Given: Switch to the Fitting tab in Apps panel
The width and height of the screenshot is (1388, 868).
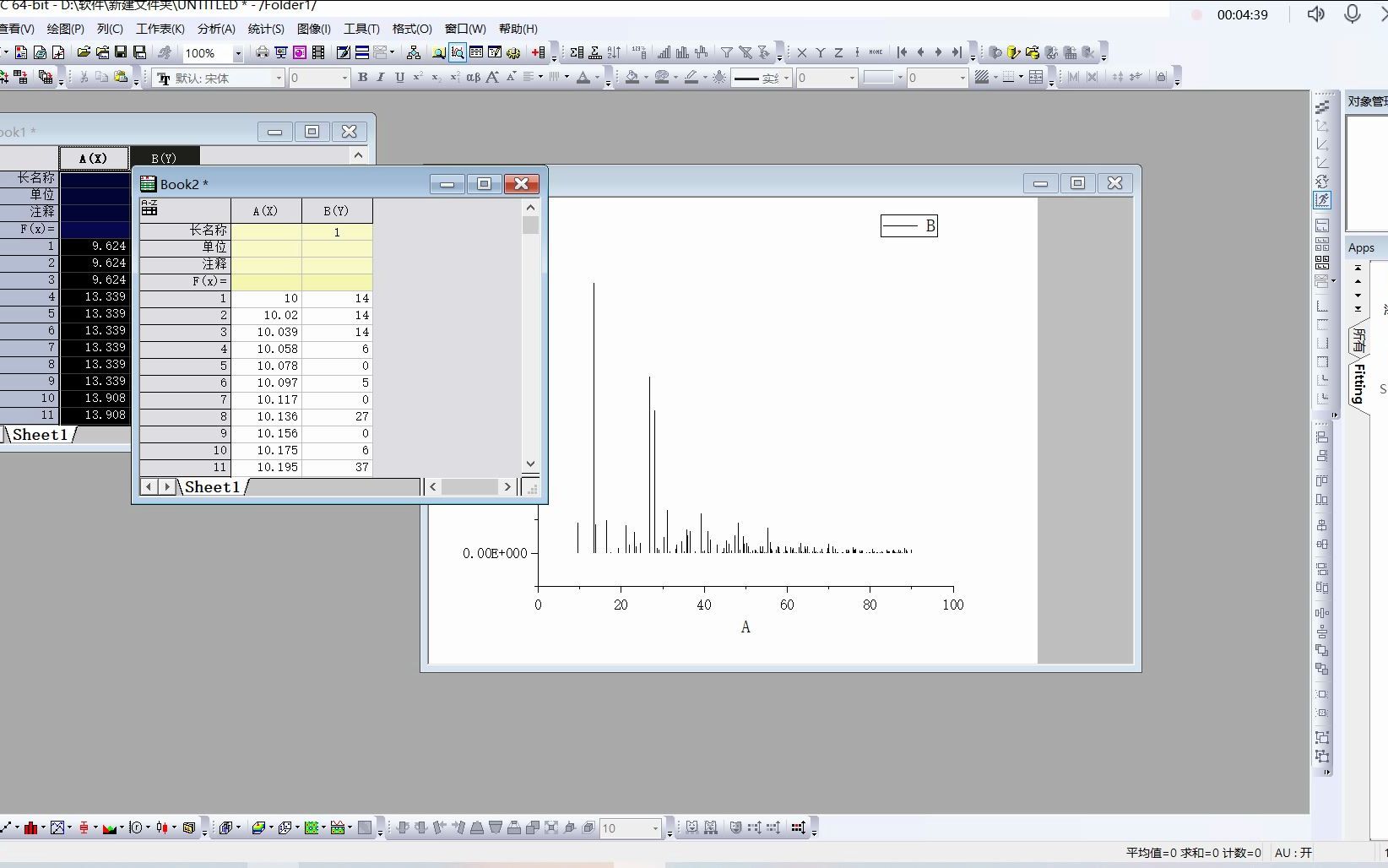Looking at the screenshot, I should coord(1358,384).
